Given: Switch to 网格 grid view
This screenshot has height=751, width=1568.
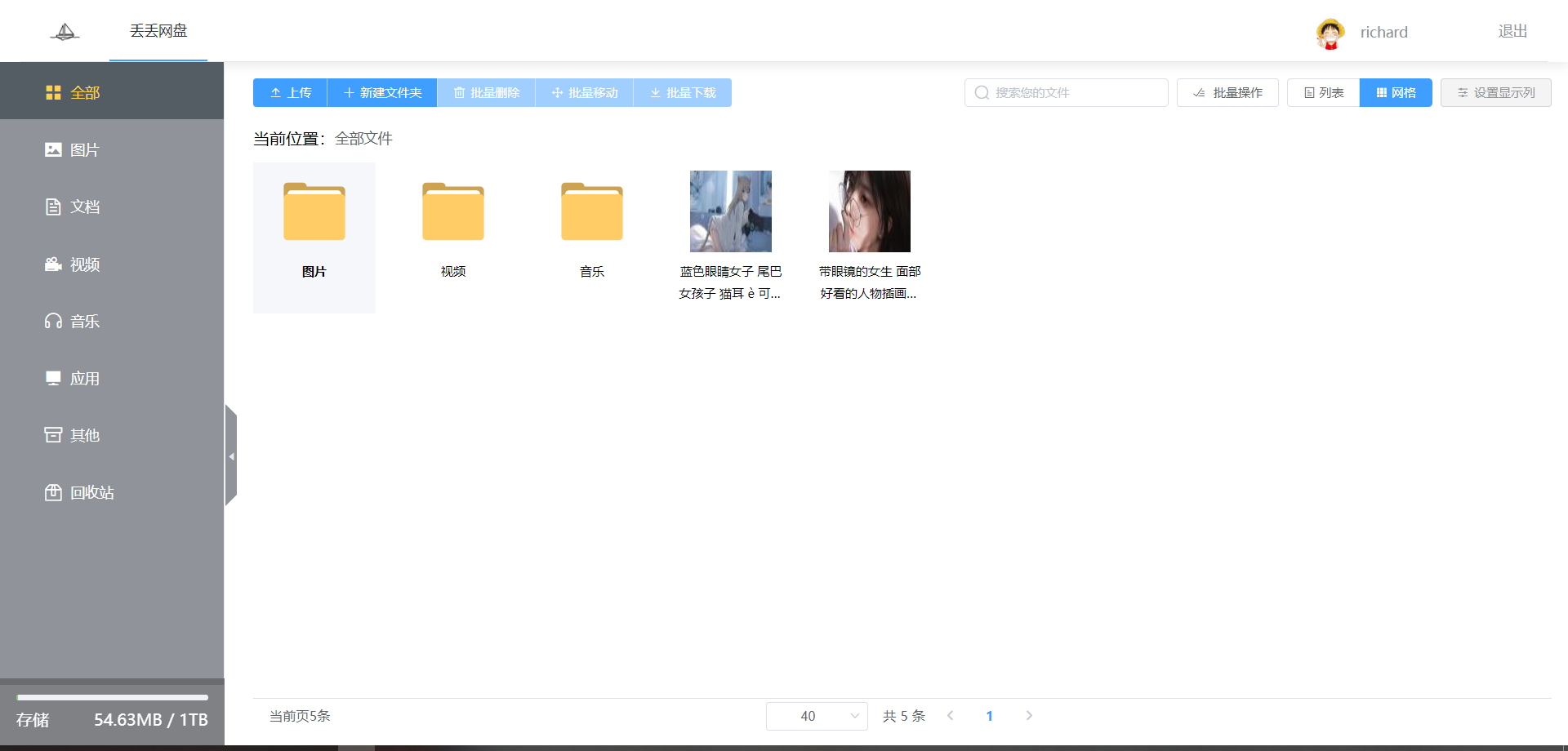Looking at the screenshot, I should click(x=1396, y=93).
